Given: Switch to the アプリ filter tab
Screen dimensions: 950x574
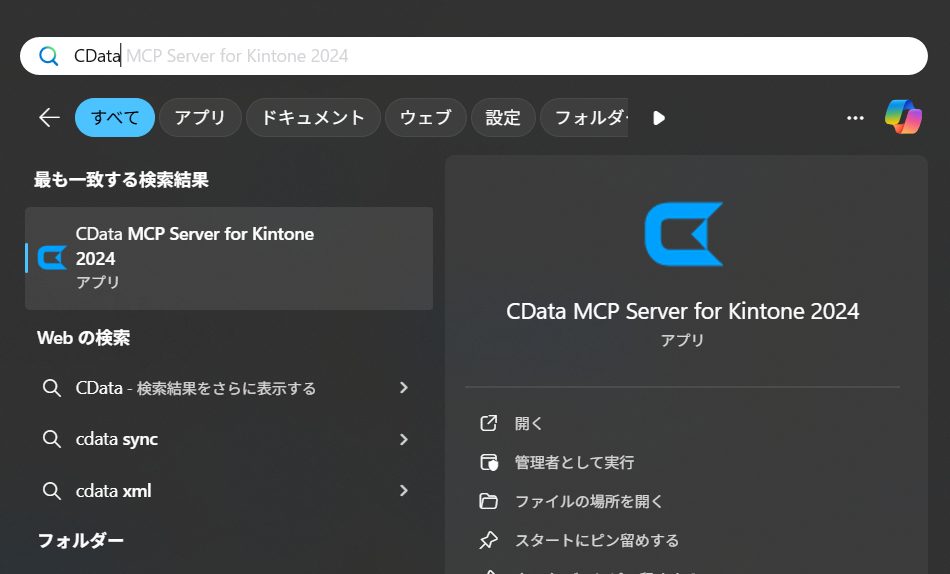Looking at the screenshot, I should pos(200,118).
